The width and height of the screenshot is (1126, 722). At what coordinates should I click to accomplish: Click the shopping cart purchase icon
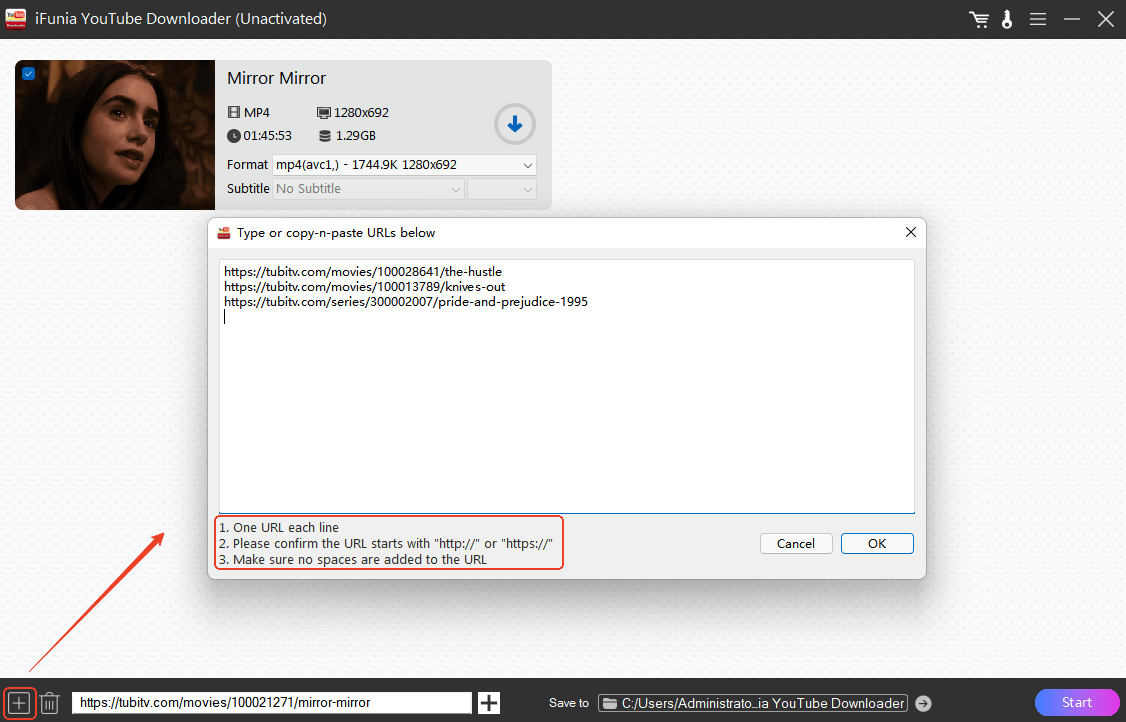click(x=979, y=19)
